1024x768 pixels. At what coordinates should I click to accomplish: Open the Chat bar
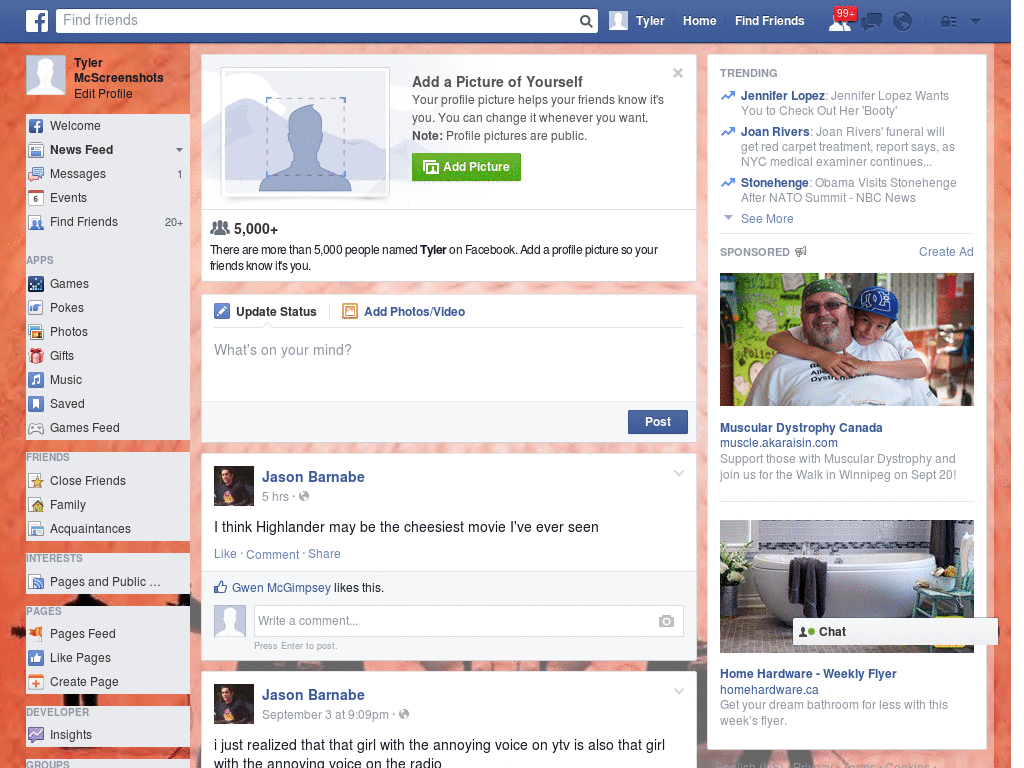895,632
